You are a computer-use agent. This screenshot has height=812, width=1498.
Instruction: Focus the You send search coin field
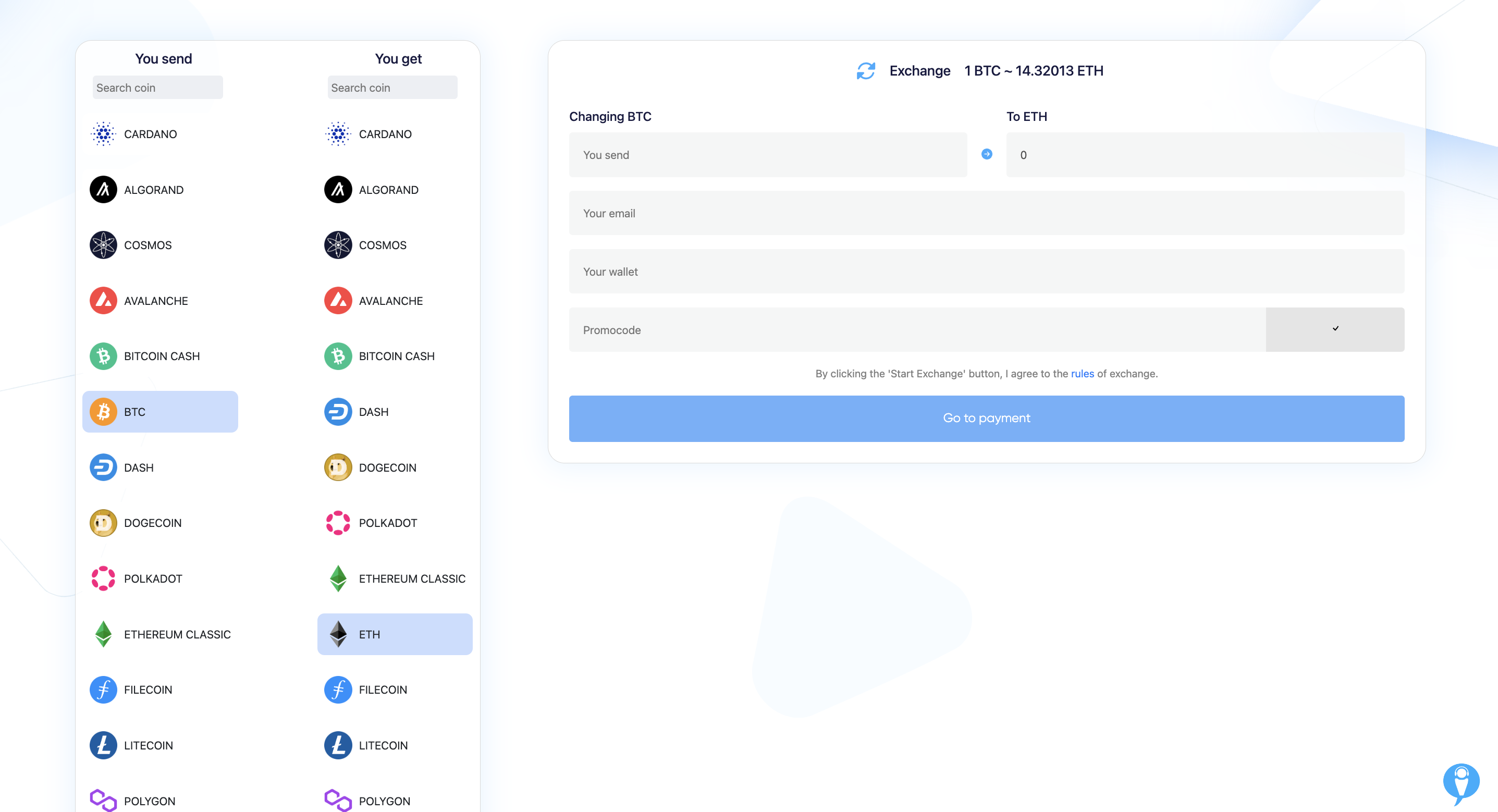tap(157, 87)
